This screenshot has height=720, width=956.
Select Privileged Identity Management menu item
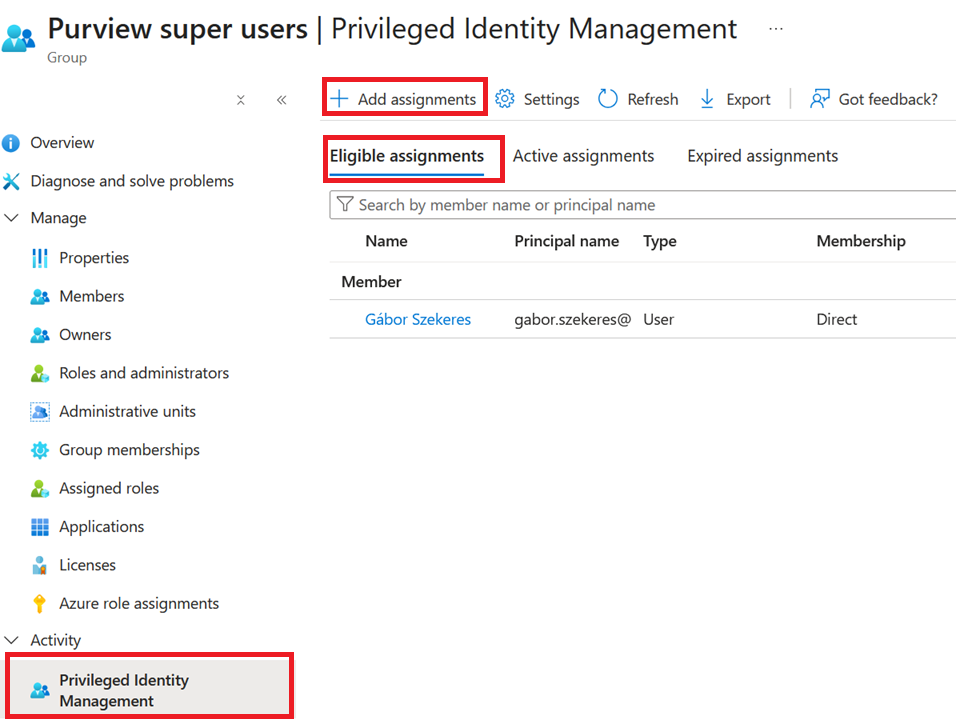149,686
